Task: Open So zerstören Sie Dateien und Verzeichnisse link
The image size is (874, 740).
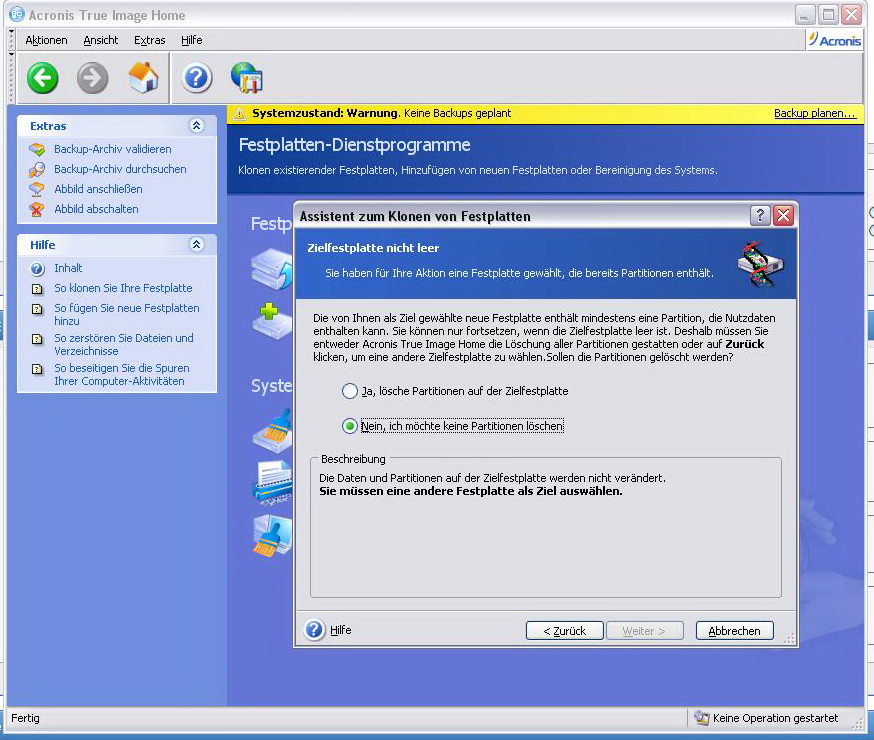Action: pos(124,345)
